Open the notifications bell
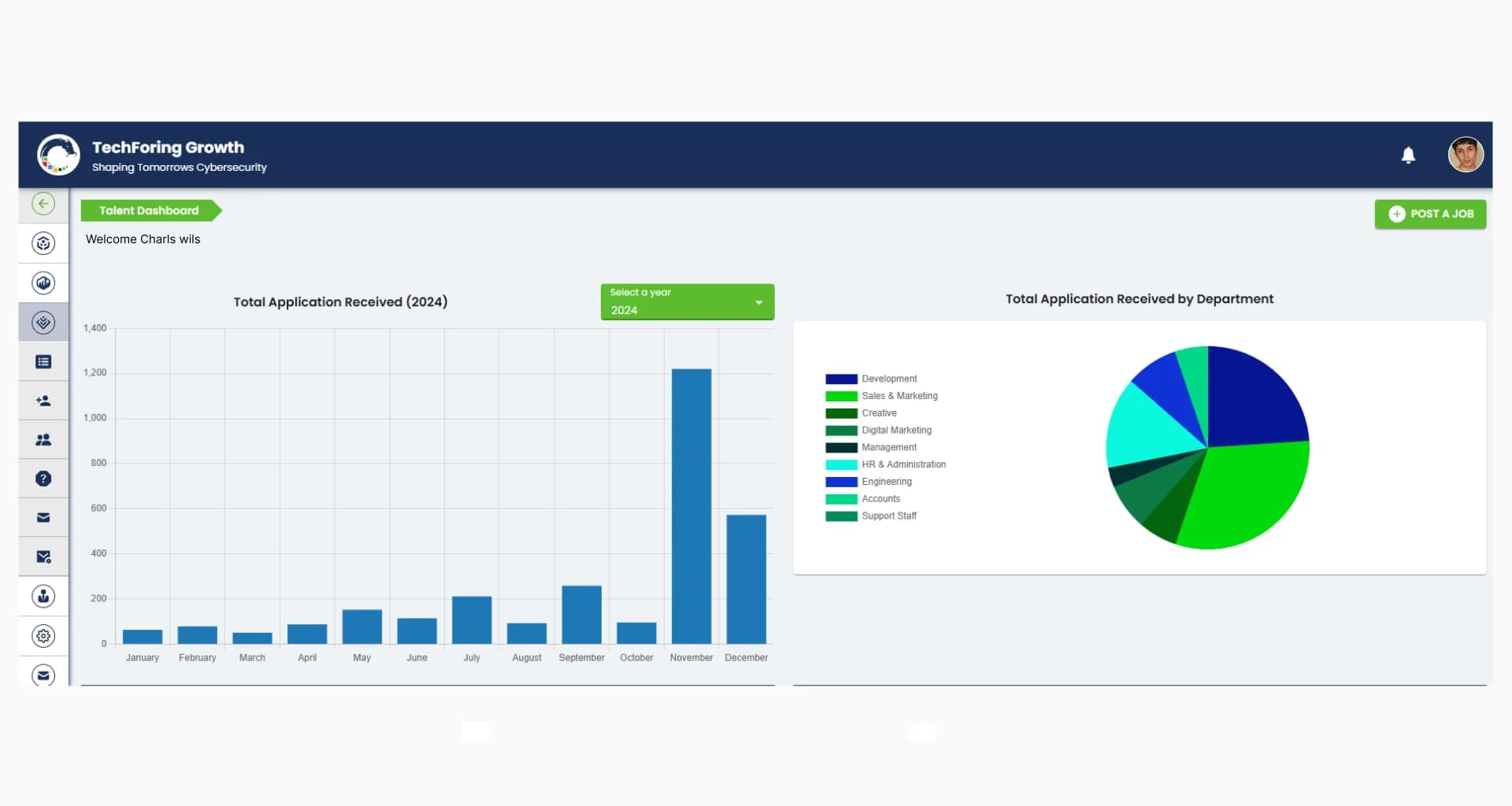The image size is (1512, 806). (x=1408, y=155)
